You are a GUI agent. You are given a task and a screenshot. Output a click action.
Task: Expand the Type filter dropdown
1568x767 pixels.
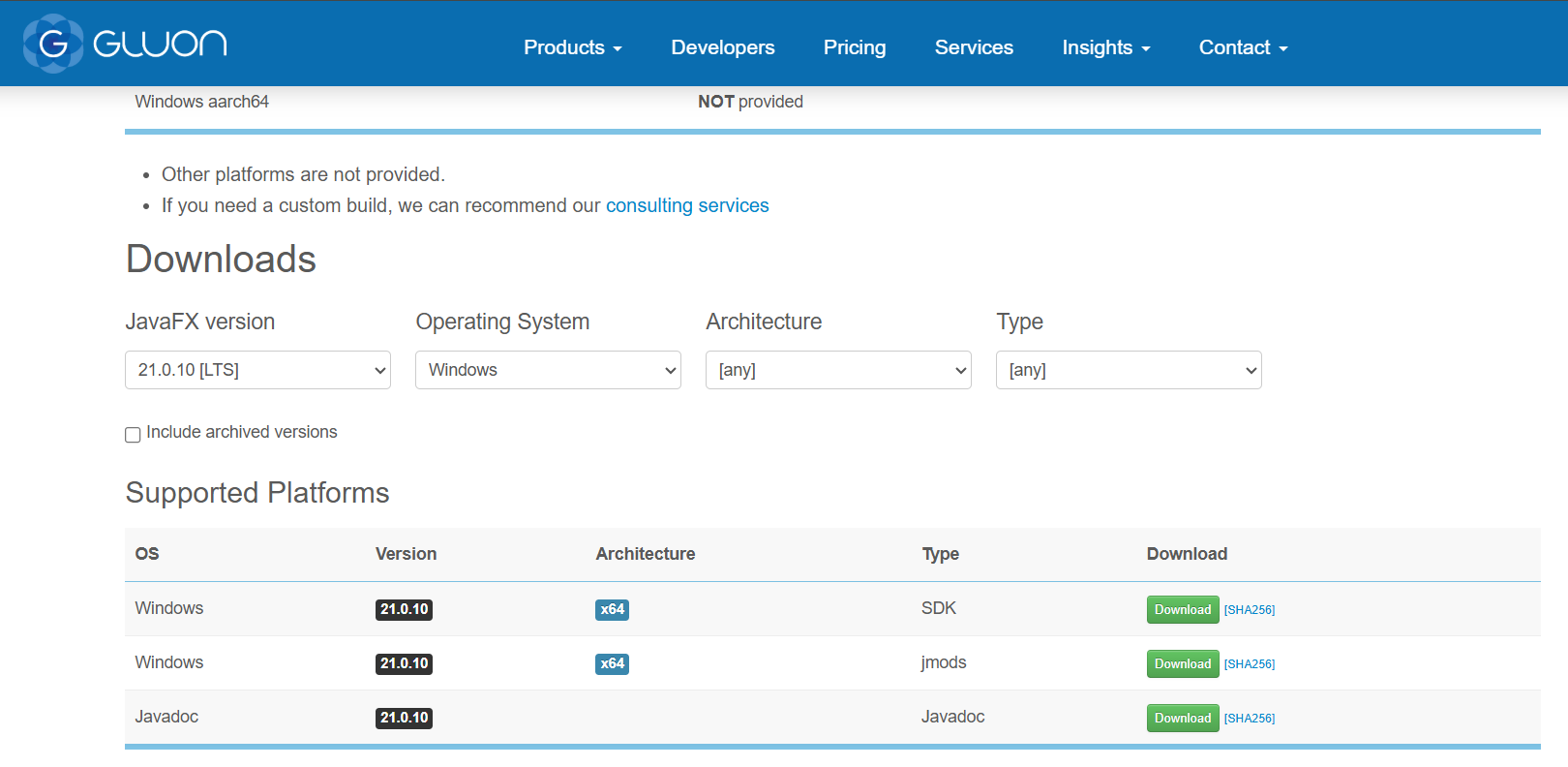pyautogui.click(x=1129, y=370)
